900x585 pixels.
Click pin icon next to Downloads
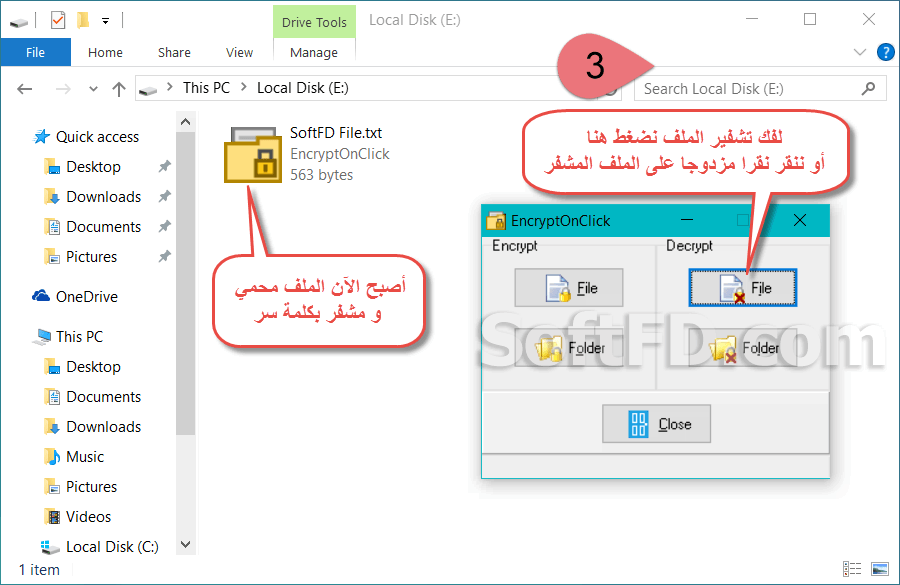click(x=165, y=196)
